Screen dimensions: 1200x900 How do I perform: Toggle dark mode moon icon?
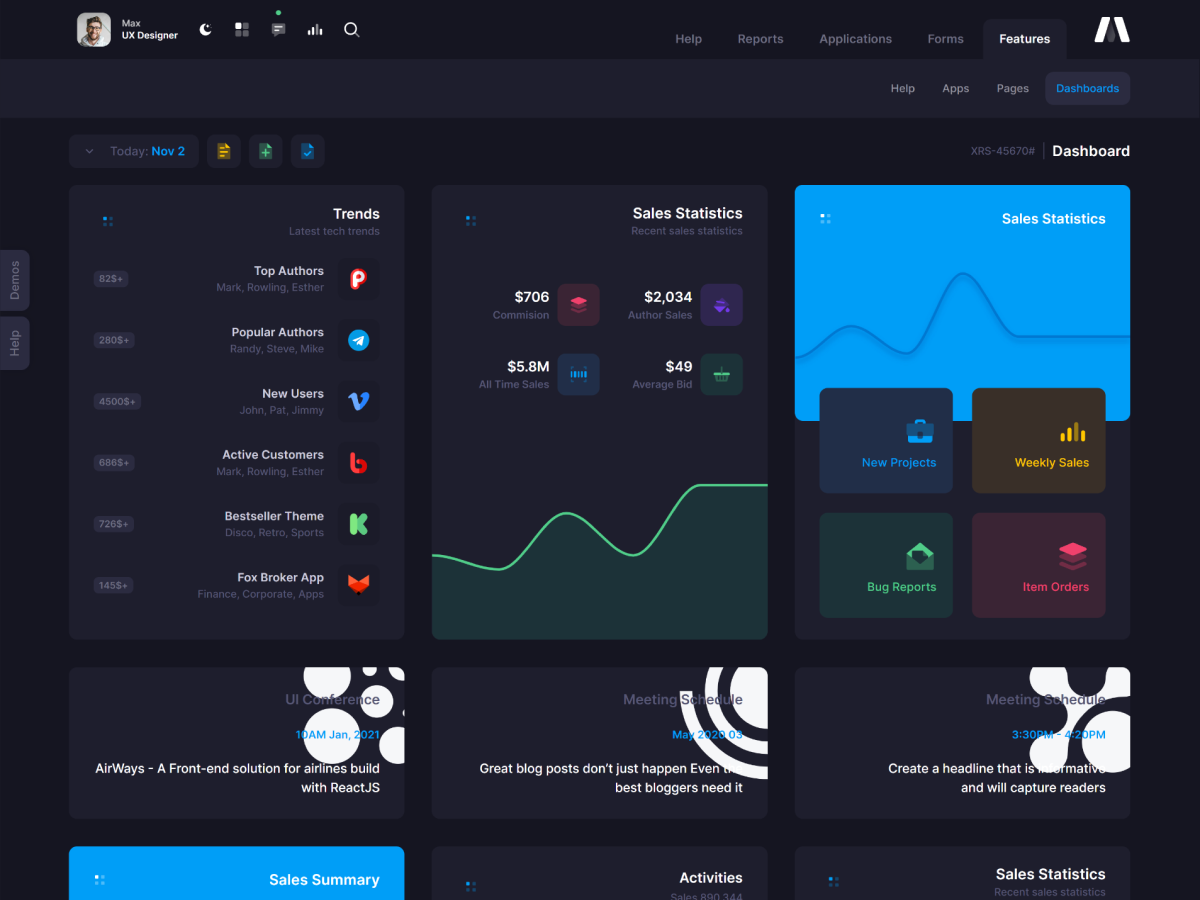(x=205, y=30)
